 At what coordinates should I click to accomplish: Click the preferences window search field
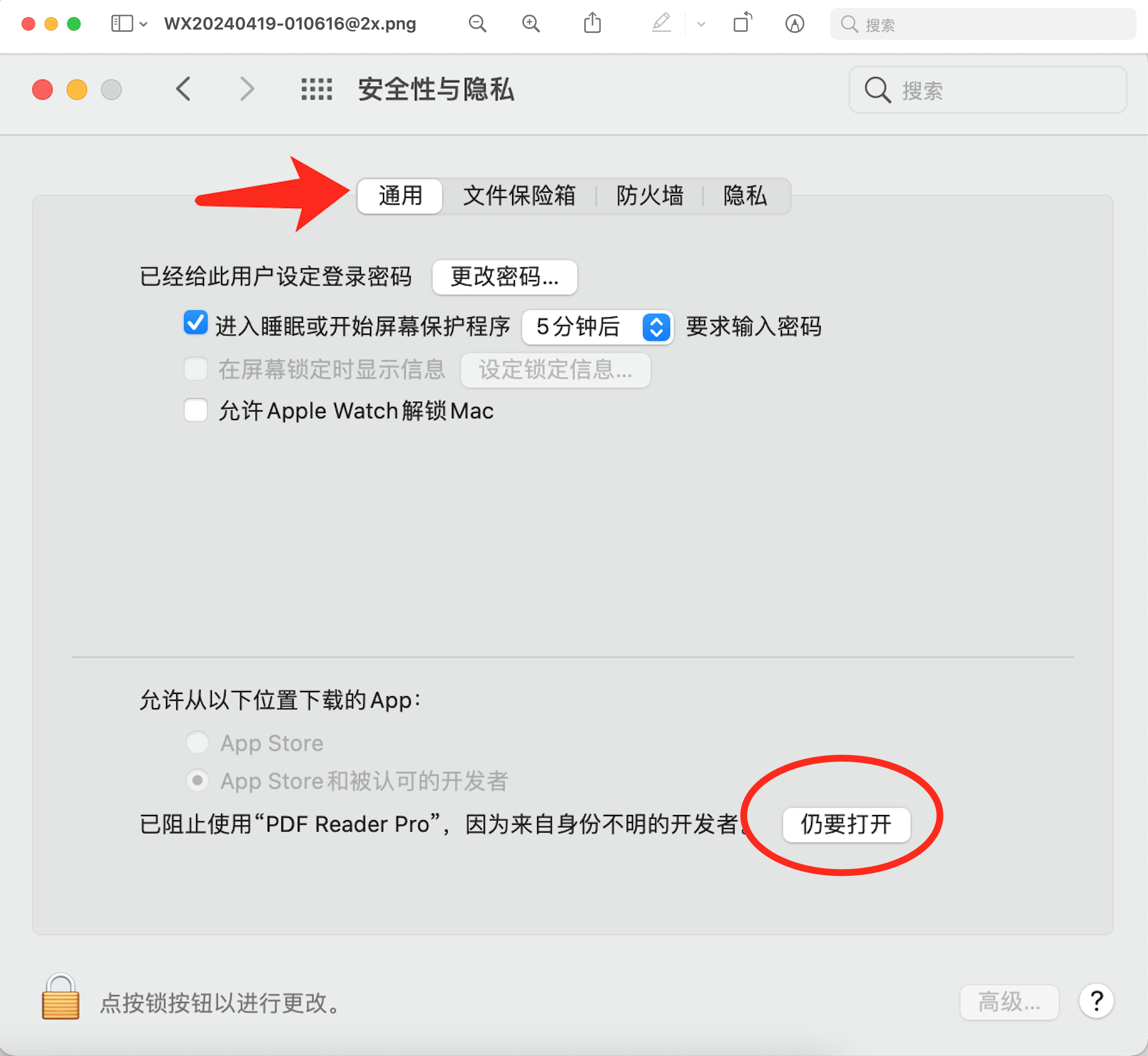pos(995,90)
